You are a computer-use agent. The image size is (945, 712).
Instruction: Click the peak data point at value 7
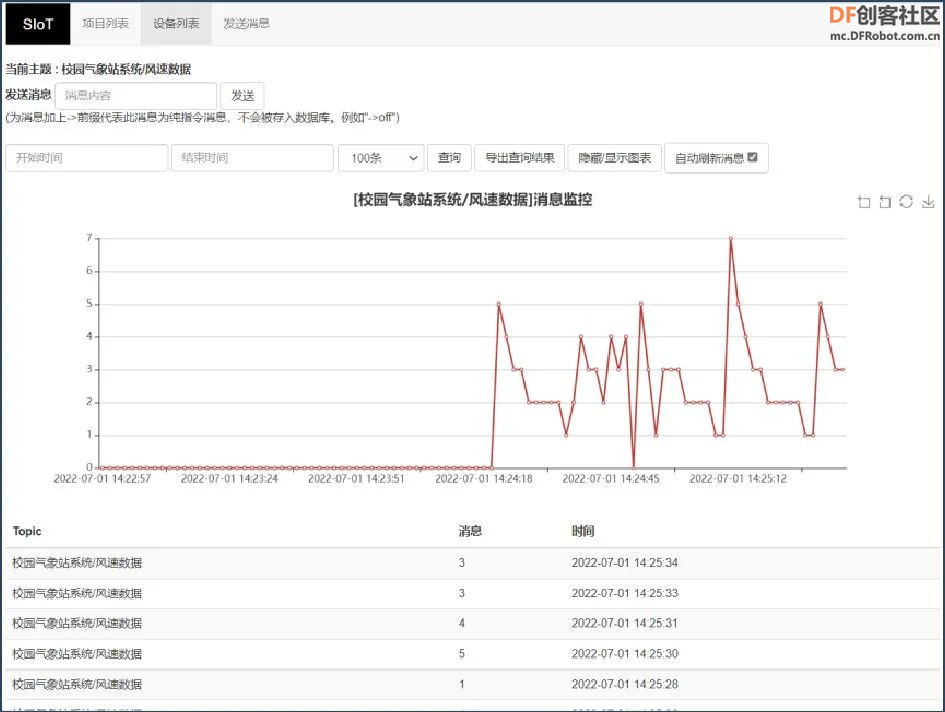(730, 239)
